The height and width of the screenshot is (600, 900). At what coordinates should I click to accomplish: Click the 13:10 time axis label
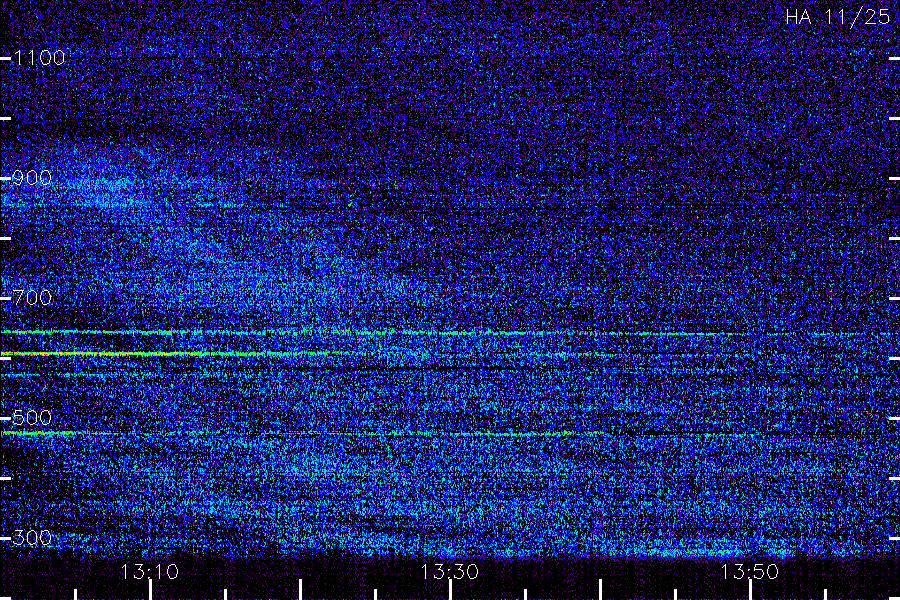point(149,572)
